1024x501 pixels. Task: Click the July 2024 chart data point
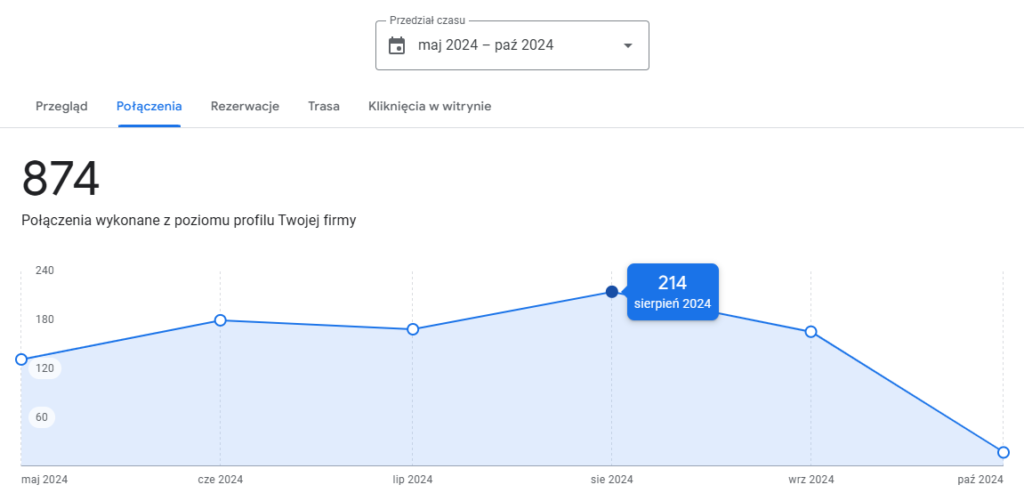click(412, 329)
